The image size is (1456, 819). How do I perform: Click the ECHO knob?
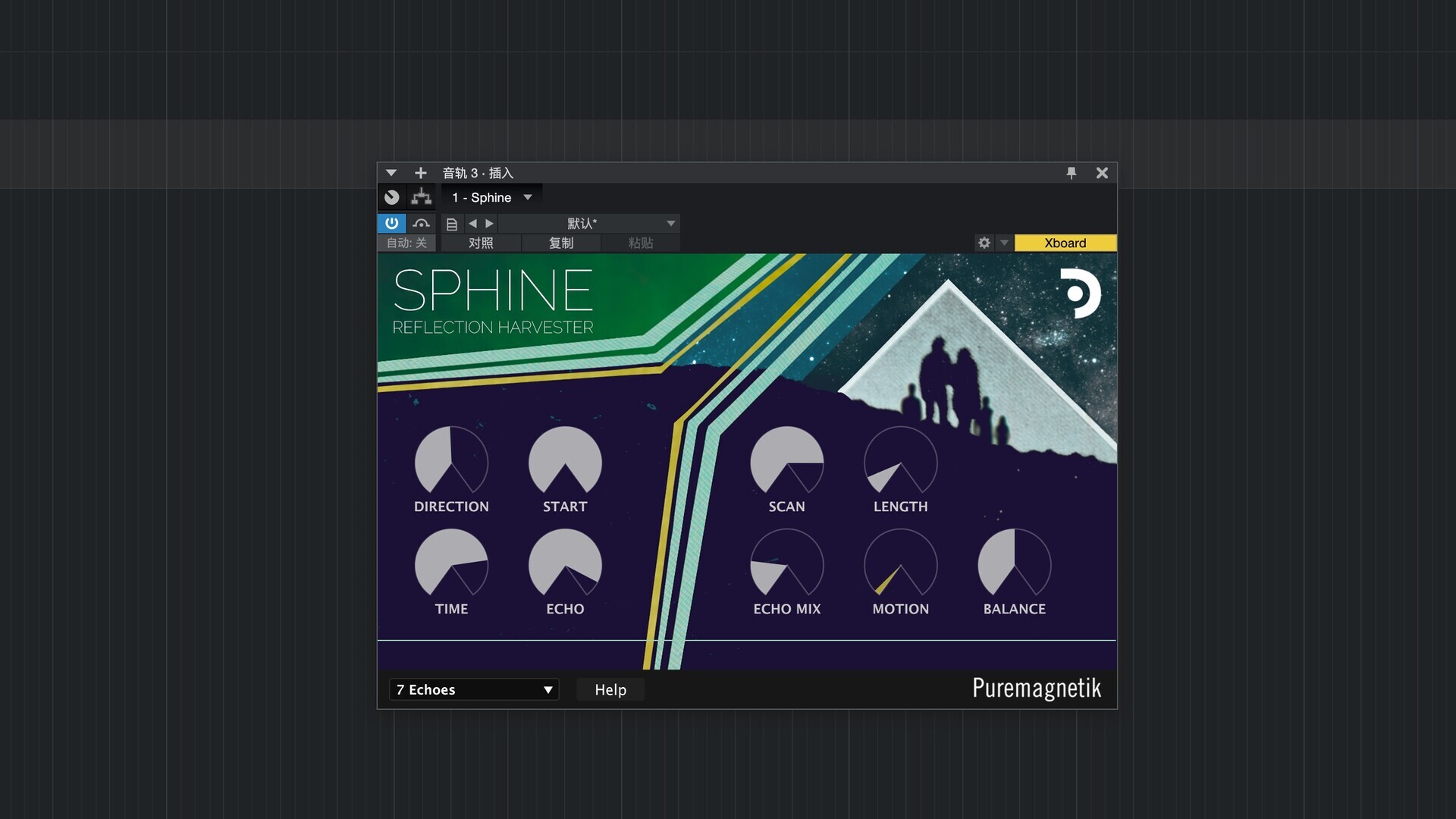coord(565,563)
